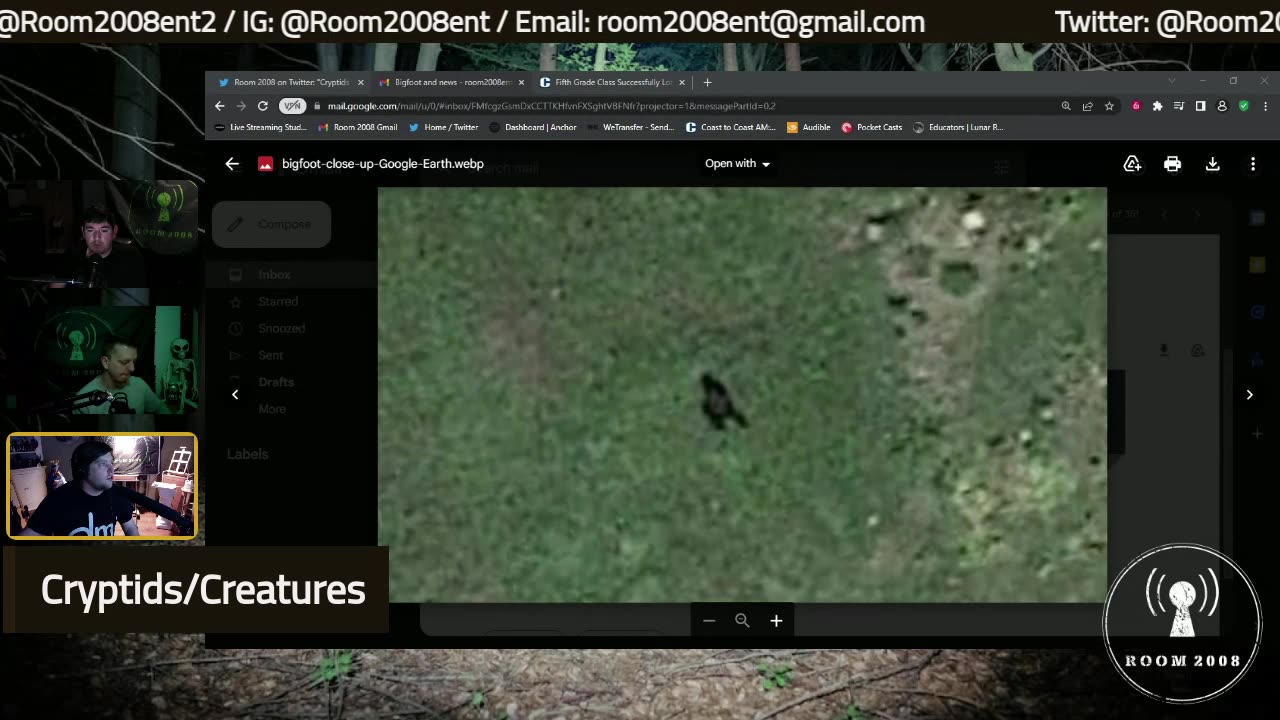Screen dimensions: 1280x720
Task: Zoom in on the image
Action: (x=776, y=621)
